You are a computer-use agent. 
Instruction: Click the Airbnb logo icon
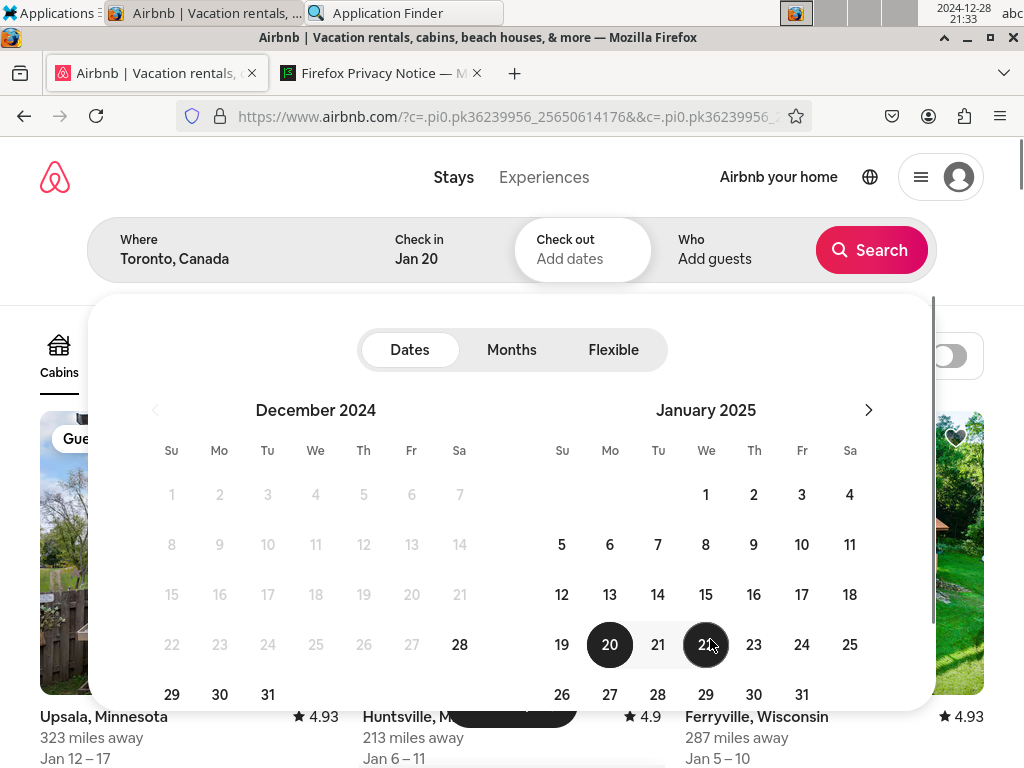(x=55, y=177)
